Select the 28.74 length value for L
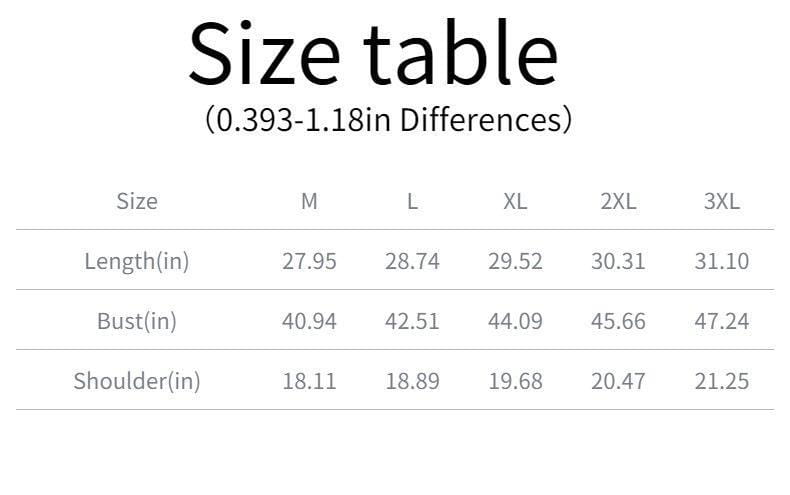The image size is (790, 495). pyautogui.click(x=412, y=261)
